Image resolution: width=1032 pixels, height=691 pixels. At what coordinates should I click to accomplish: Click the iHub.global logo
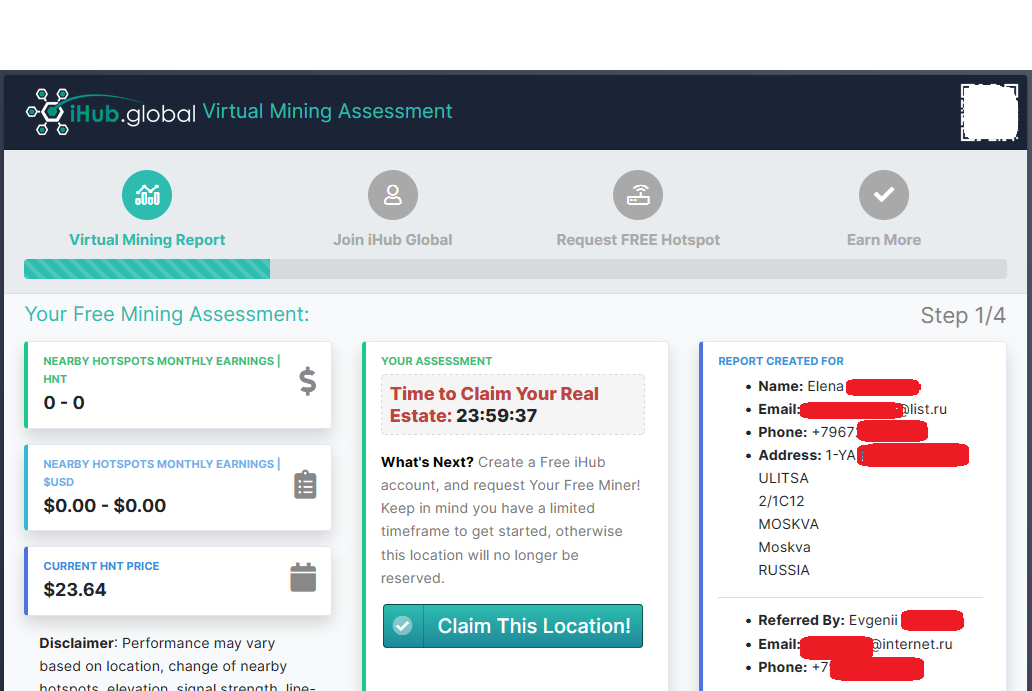(111, 112)
